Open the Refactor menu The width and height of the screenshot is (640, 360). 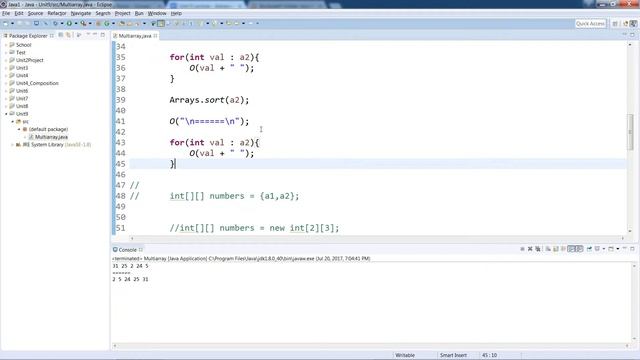(x=57, y=13)
